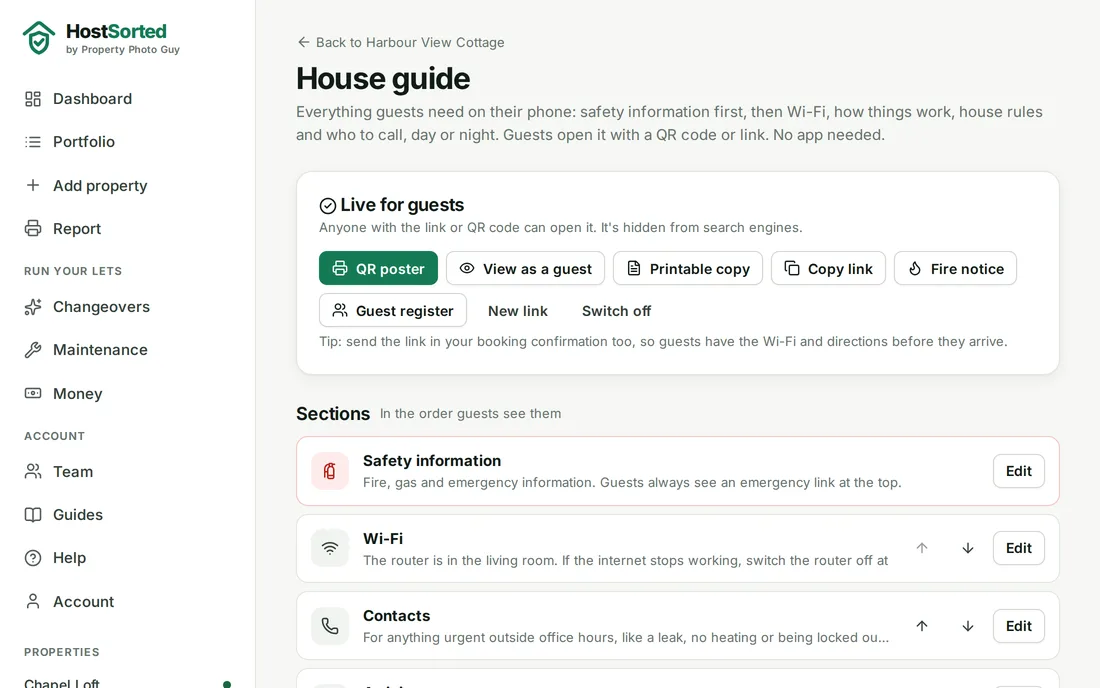Edit the Safety information section
This screenshot has width=1100, height=688.
pos(1019,471)
